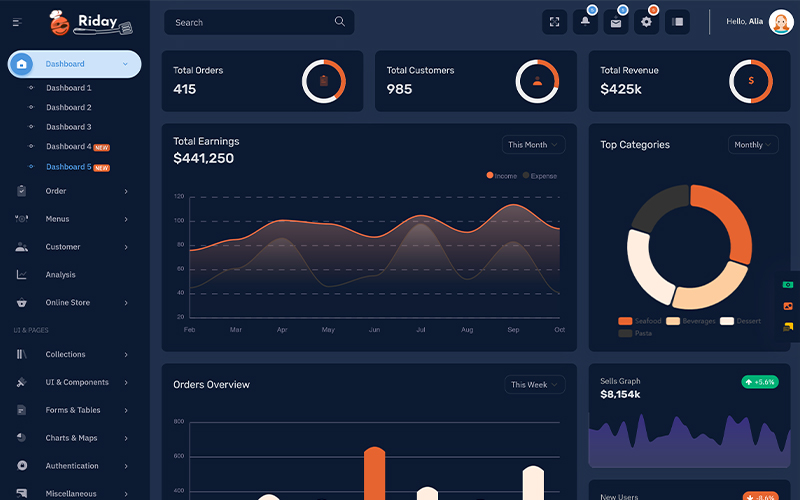Expand the Charts & Maps submenu arrow
The width and height of the screenshot is (800, 500).
pos(126,438)
